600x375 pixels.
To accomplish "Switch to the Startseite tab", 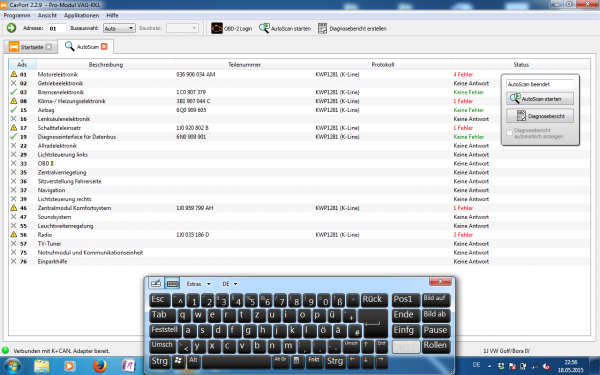I will [x=32, y=47].
